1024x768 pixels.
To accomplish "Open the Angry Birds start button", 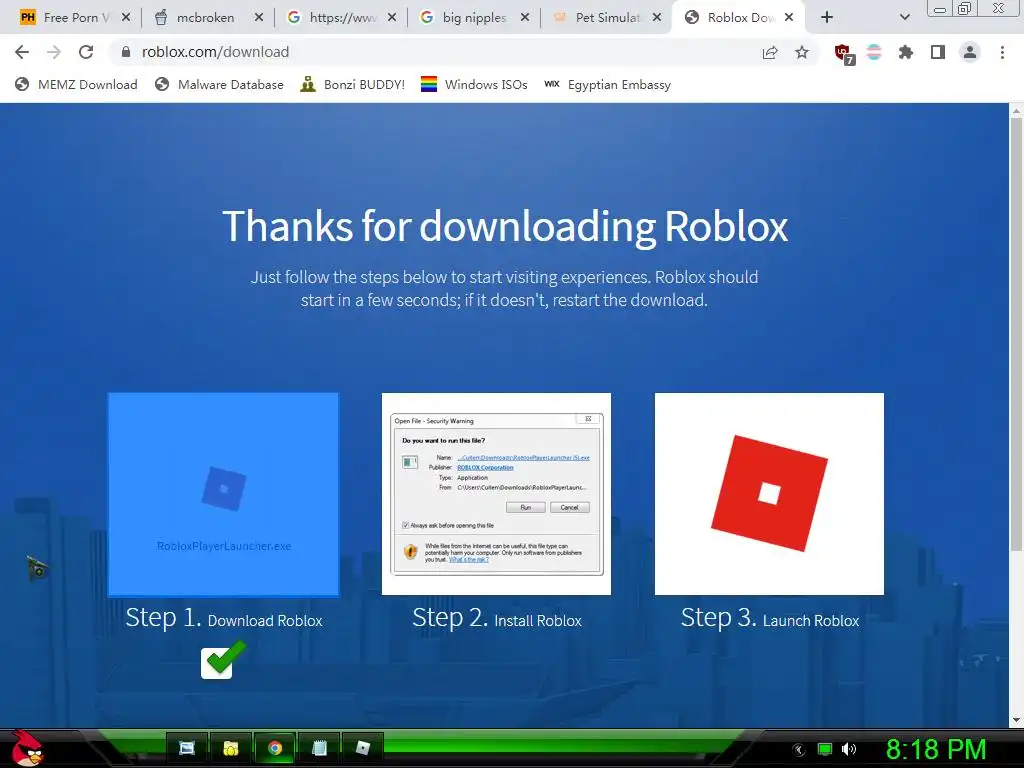I will 26,748.
